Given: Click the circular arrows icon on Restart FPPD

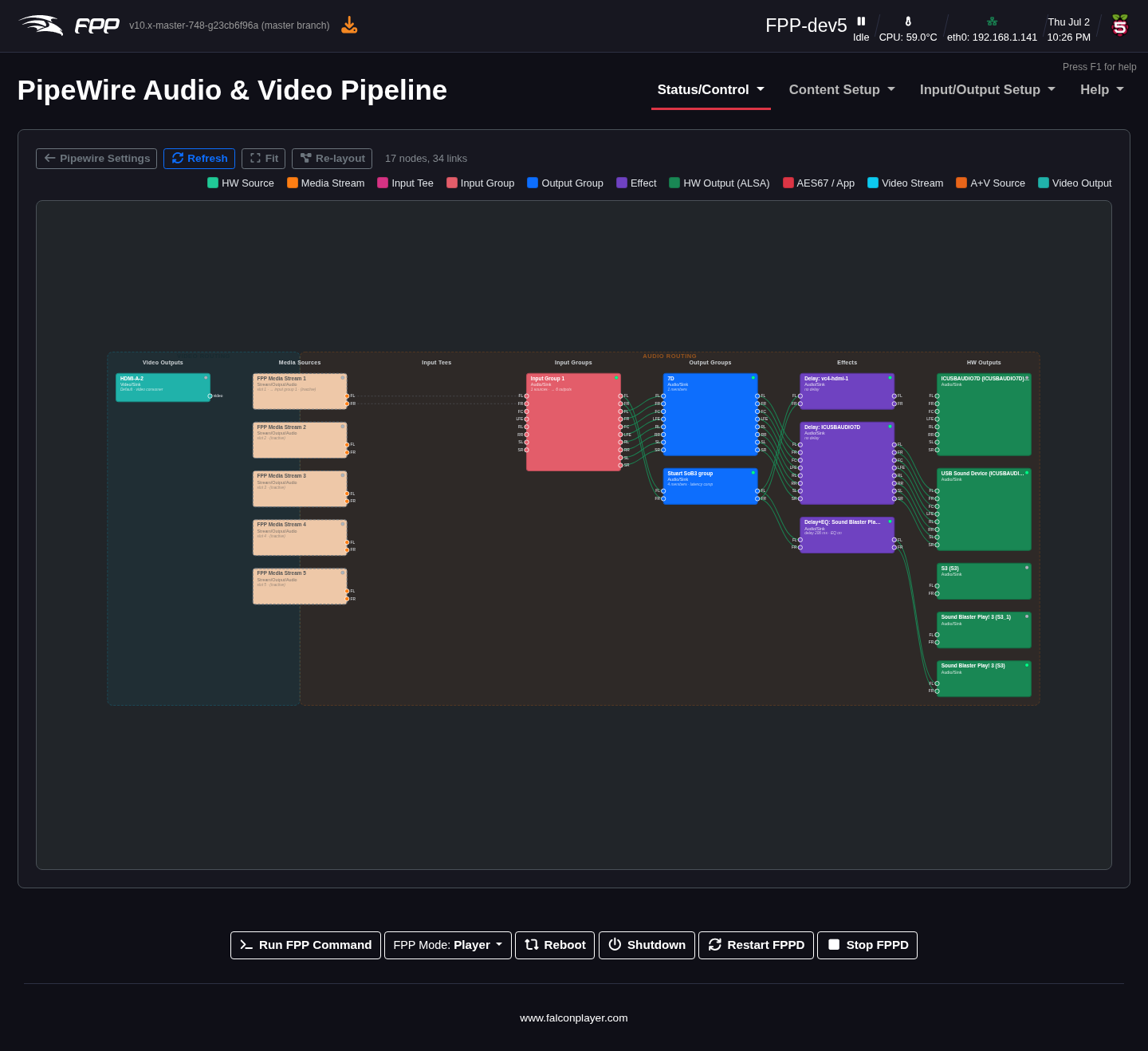Looking at the screenshot, I should 715,944.
